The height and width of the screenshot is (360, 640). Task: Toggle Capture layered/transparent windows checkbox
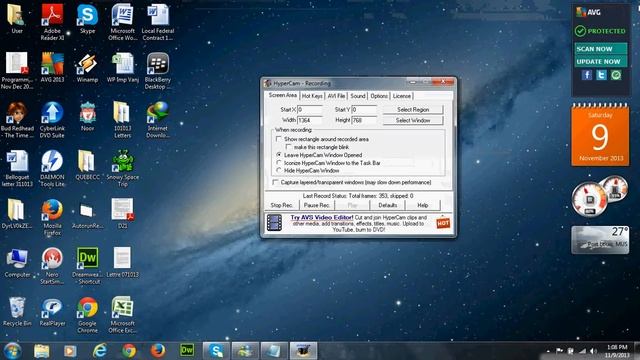click(x=276, y=182)
